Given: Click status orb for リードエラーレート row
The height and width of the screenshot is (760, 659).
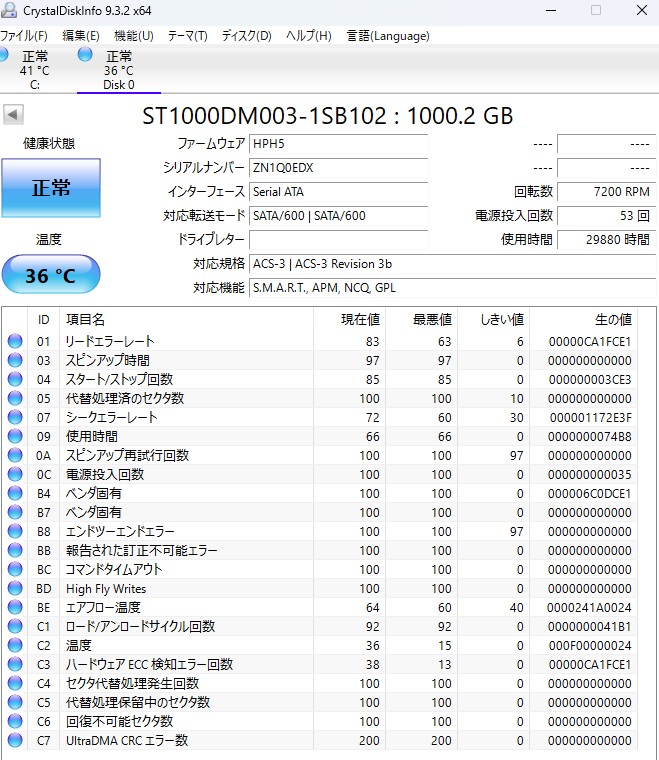Looking at the screenshot, I should tap(15, 341).
